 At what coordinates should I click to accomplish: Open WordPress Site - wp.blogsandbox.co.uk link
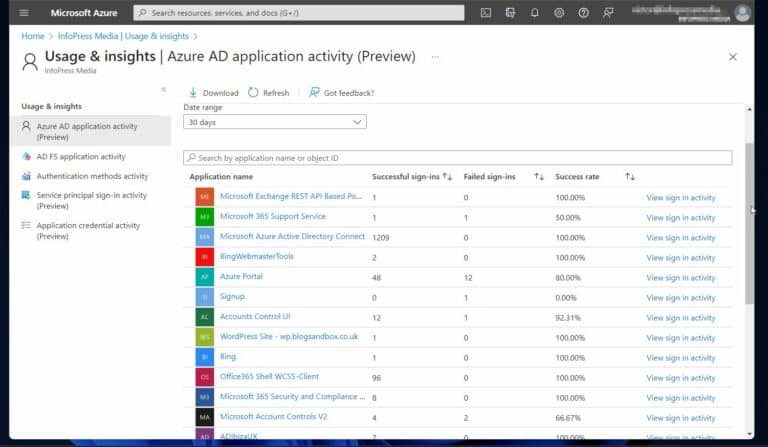tap(289, 336)
